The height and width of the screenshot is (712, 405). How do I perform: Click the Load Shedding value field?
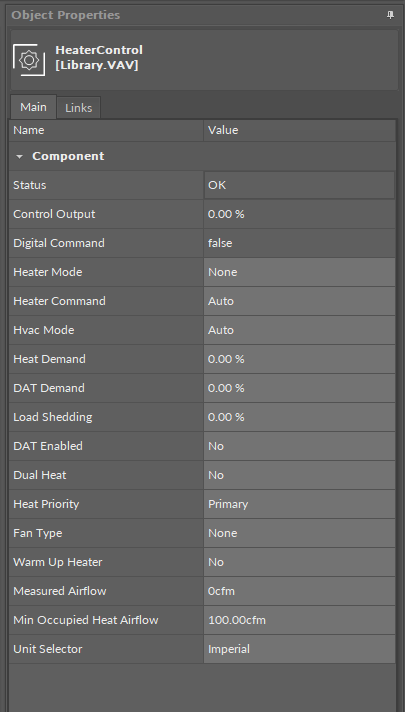click(x=299, y=417)
